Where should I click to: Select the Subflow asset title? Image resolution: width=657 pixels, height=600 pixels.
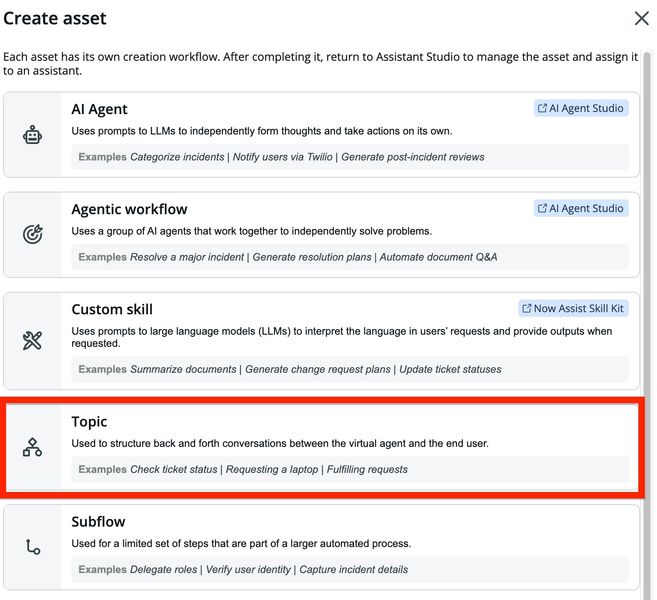98,522
